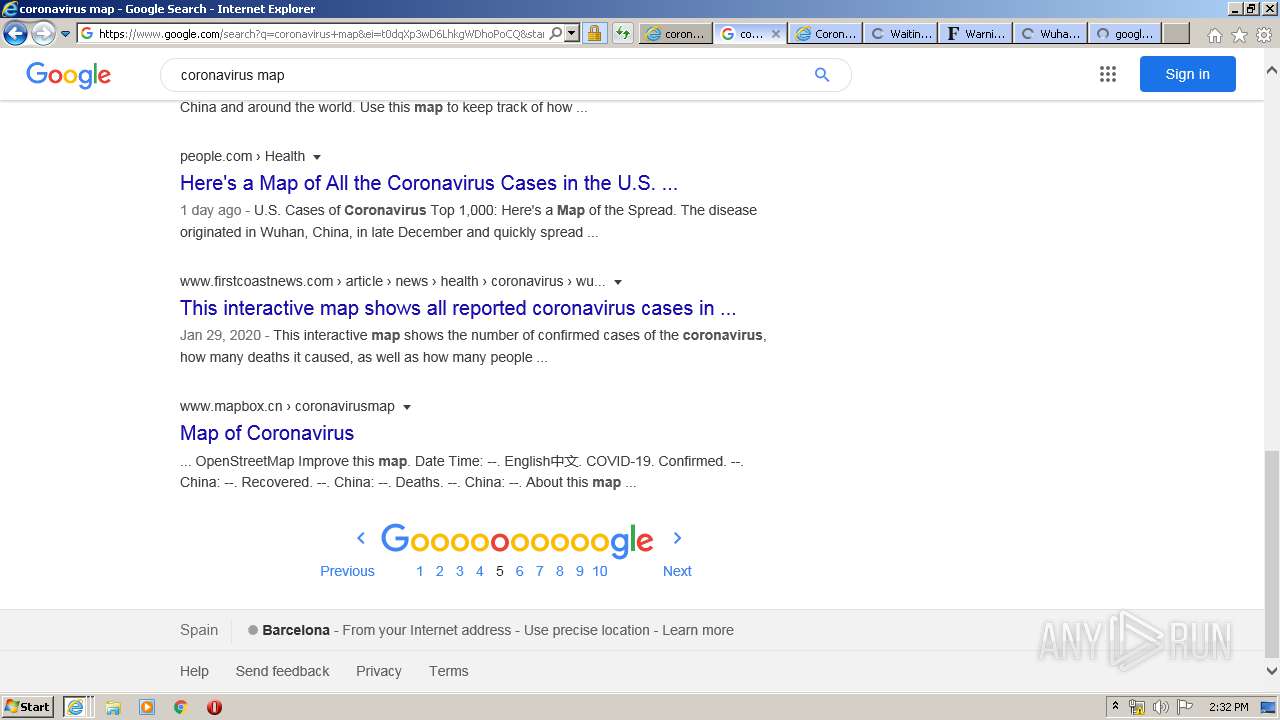The height and width of the screenshot is (720, 1280).
Task: Open 'Here's a Map of All the Coronavirus Cases' result
Action: click(x=429, y=183)
